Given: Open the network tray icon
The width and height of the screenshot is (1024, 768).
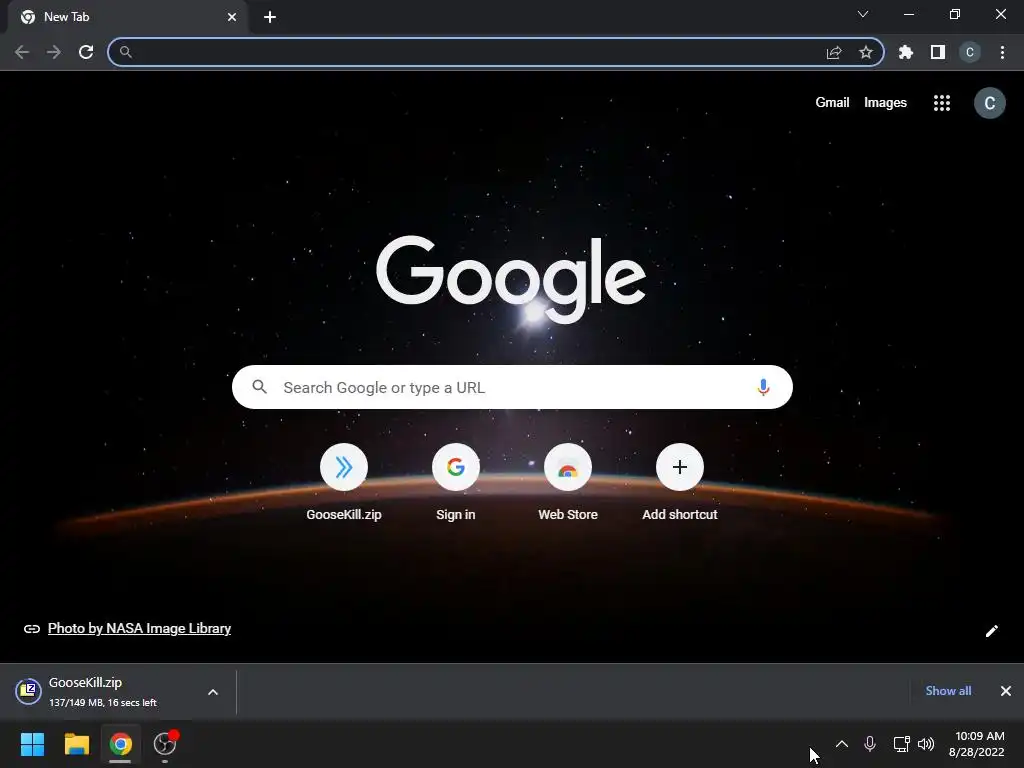Looking at the screenshot, I should pos(901,744).
